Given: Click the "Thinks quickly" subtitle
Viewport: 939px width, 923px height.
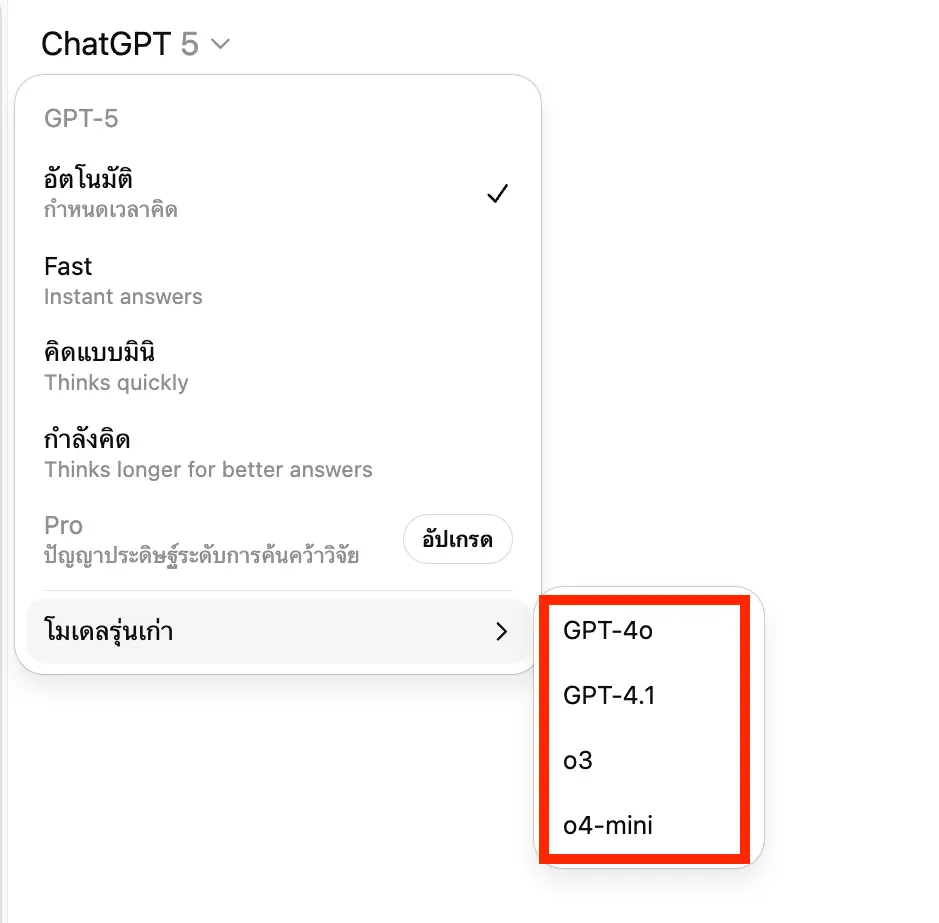Looking at the screenshot, I should 116,383.
